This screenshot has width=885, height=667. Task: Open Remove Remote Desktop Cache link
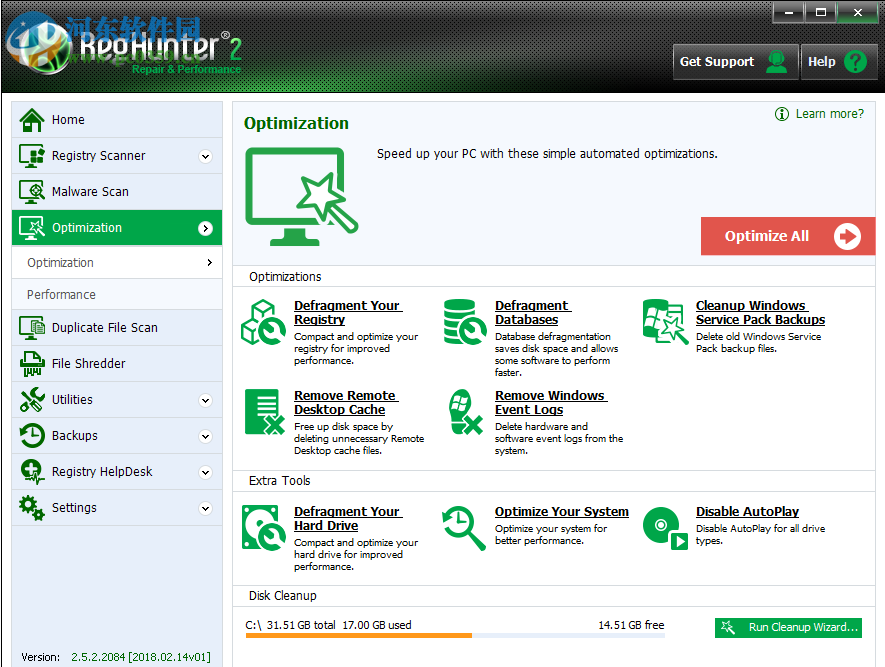[x=346, y=402]
